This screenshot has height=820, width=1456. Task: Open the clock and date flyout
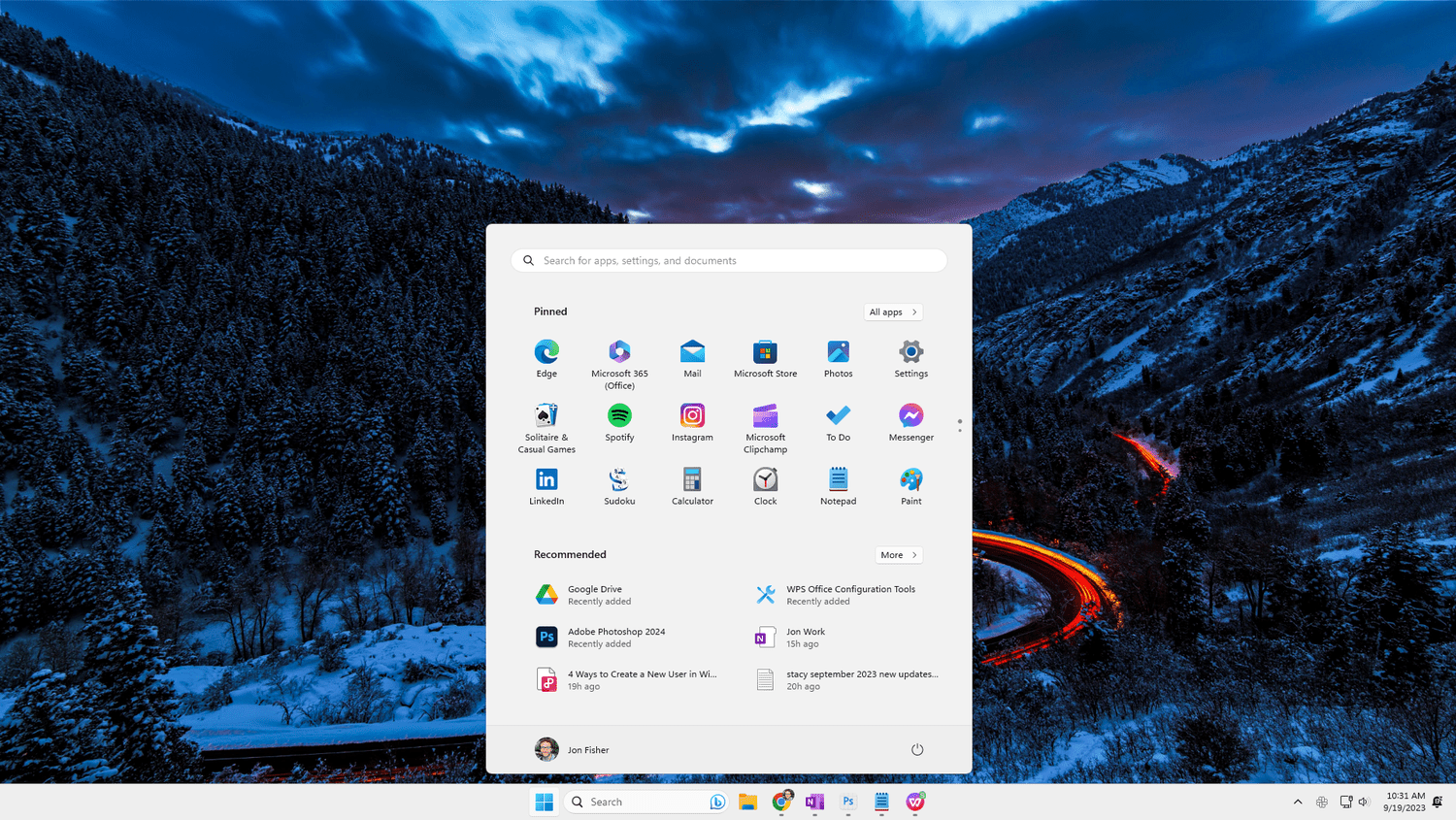point(1405,802)
